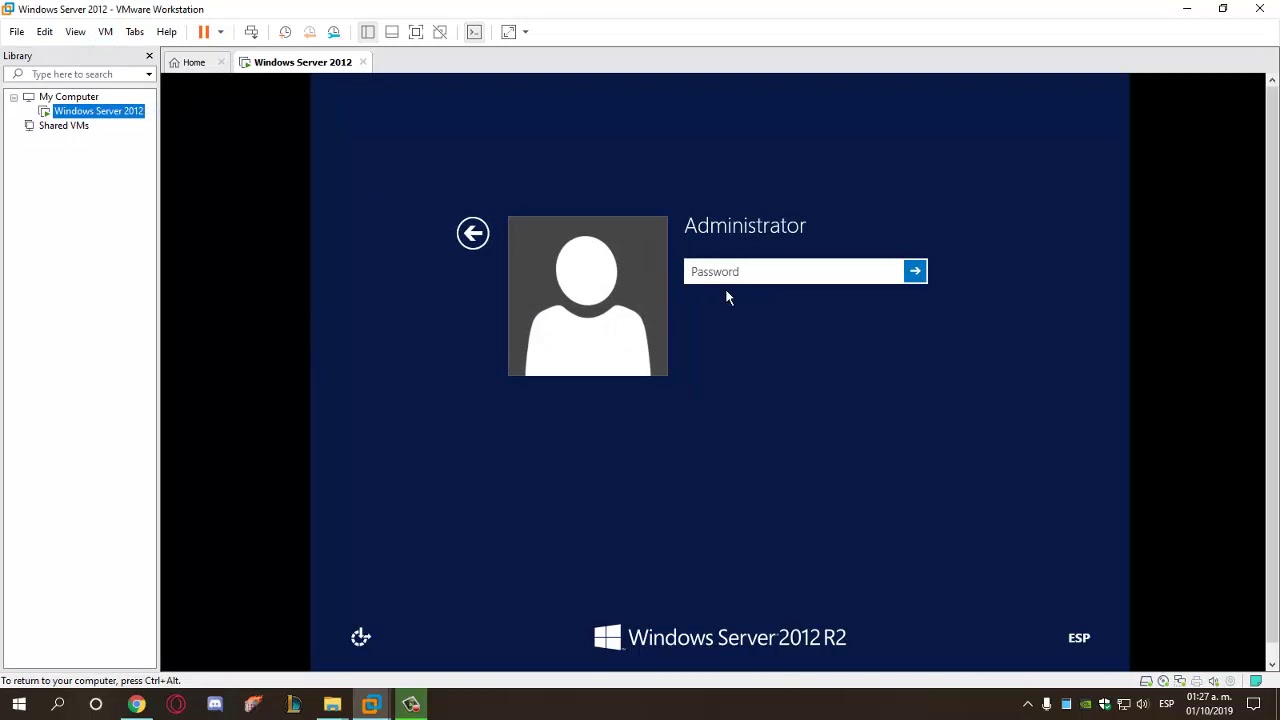Open the Tabs menu
Image resolution: width=1280 pixels, height=720 pixels.
click(x=134, y=32)
